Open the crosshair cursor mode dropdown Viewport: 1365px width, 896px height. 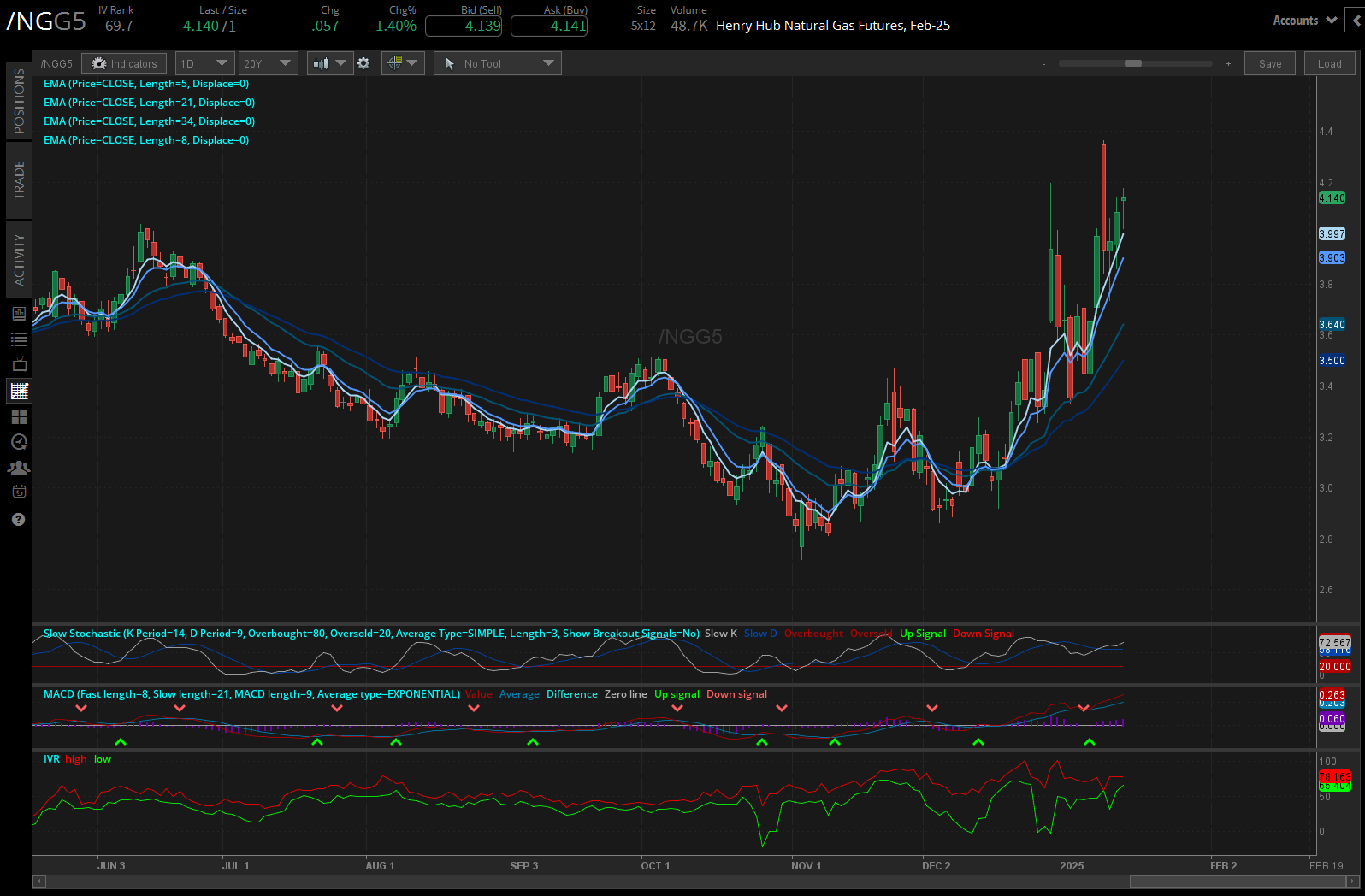[403, 63]
